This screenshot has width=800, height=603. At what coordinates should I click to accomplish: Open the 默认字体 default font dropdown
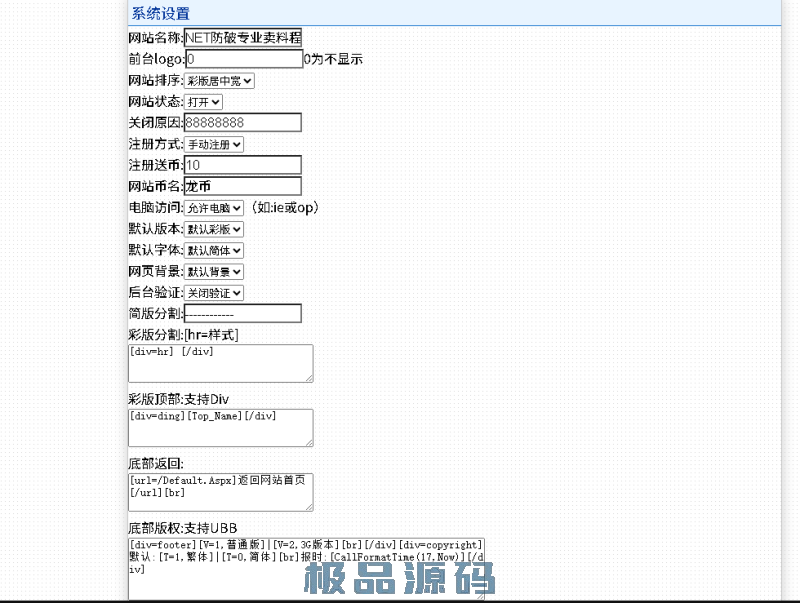click(213, 250)
